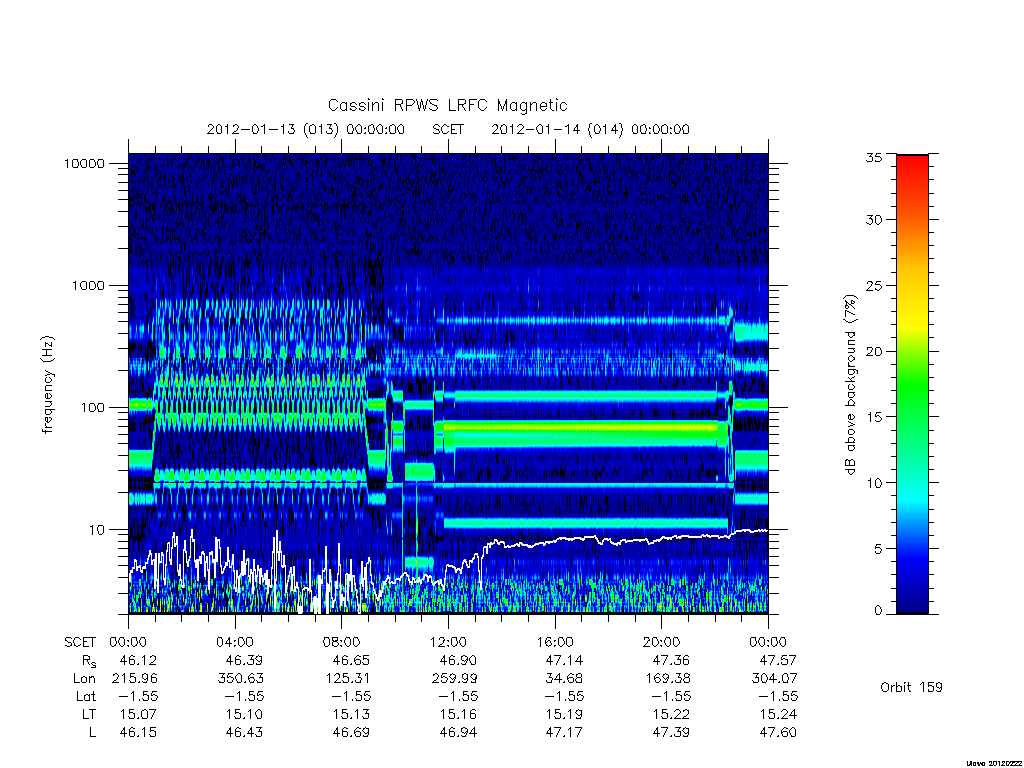Click the 1000 frequency tick label
Screen dimensions: 1024x768
click(88, 285)
